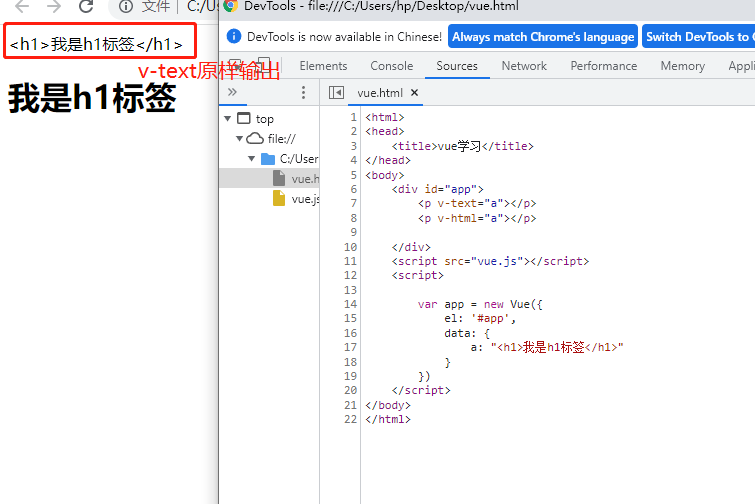Click the title tag code on line 3
The height and width of the screenshot is (504, 755).
(463, 146)
